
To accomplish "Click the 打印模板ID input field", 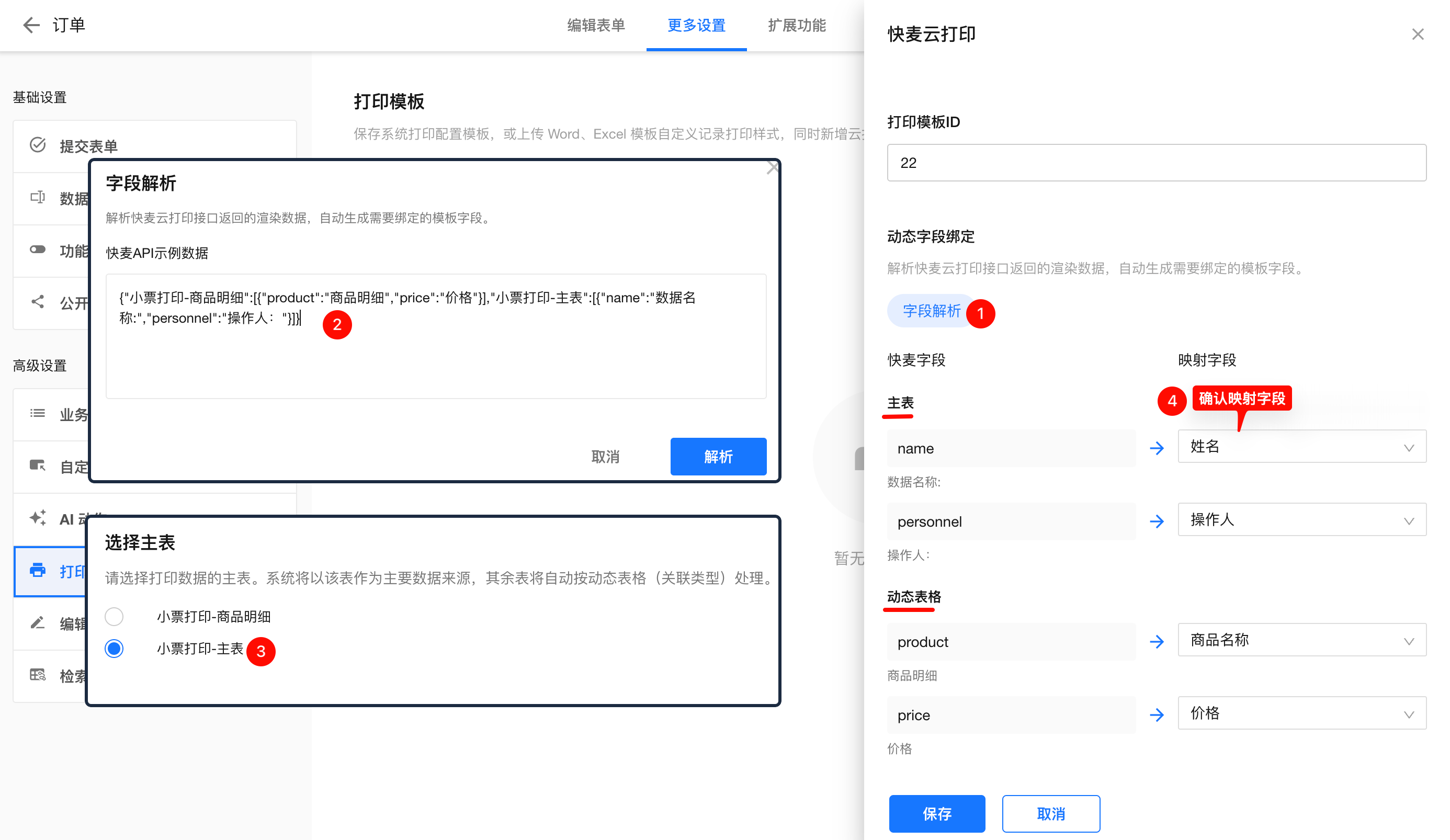I will tap(1156, 163).
